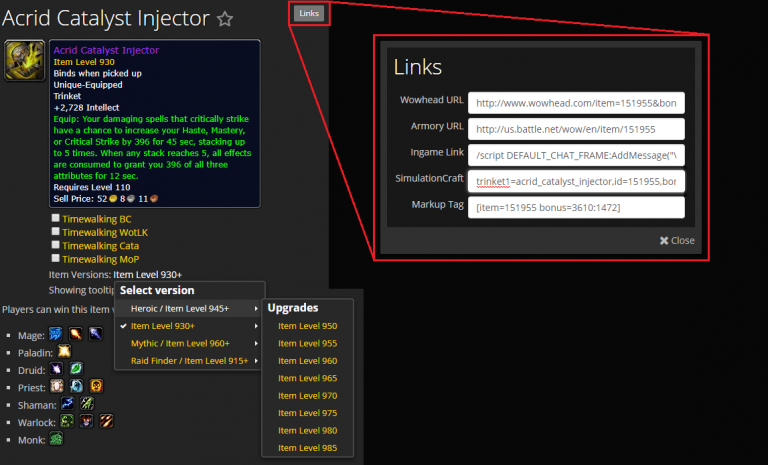Click the favorite star next to item title
Viewport: 768px width, 465px height.
(225, 19)
